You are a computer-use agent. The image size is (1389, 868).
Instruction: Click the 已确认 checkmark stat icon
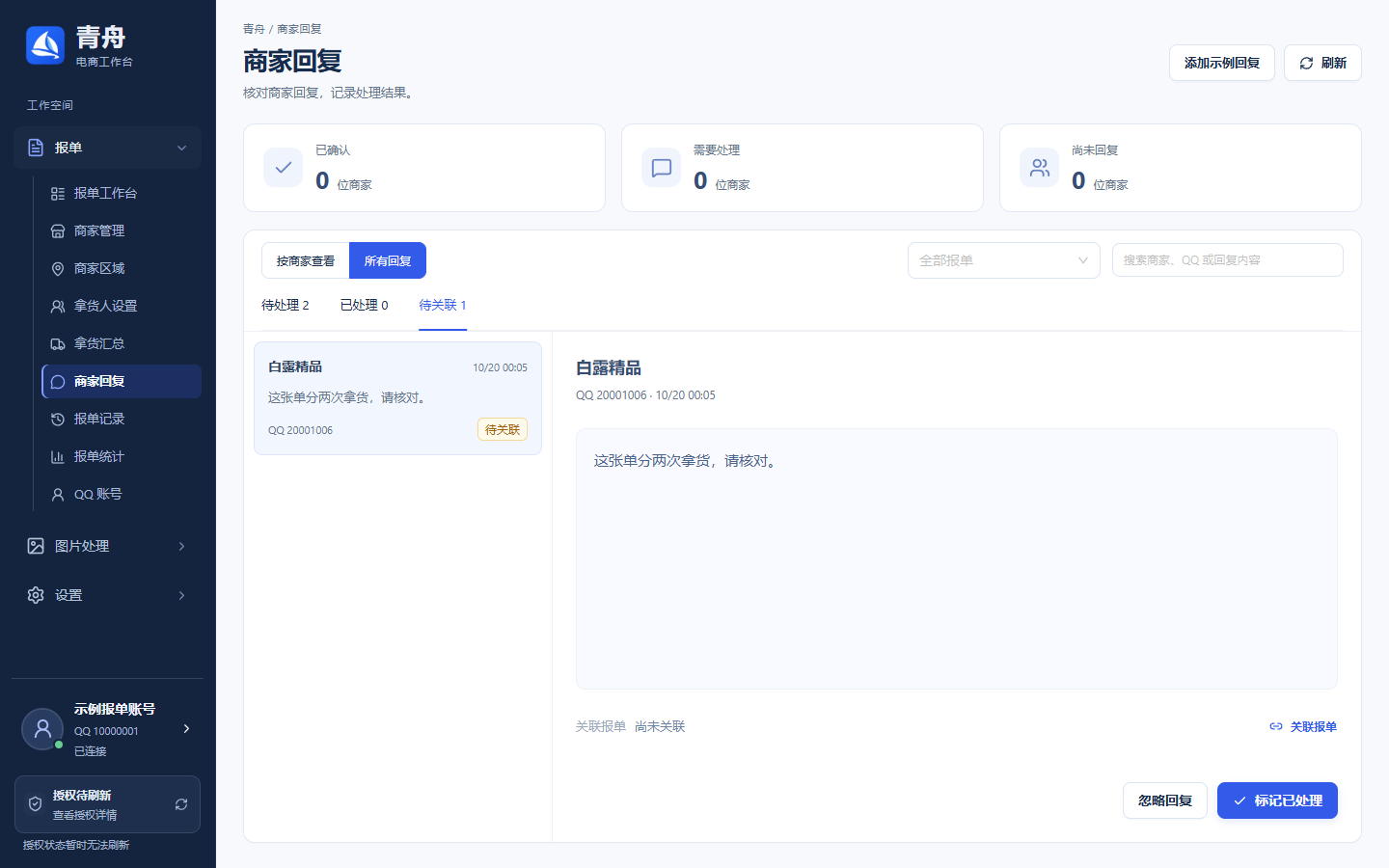coord(284,168)
